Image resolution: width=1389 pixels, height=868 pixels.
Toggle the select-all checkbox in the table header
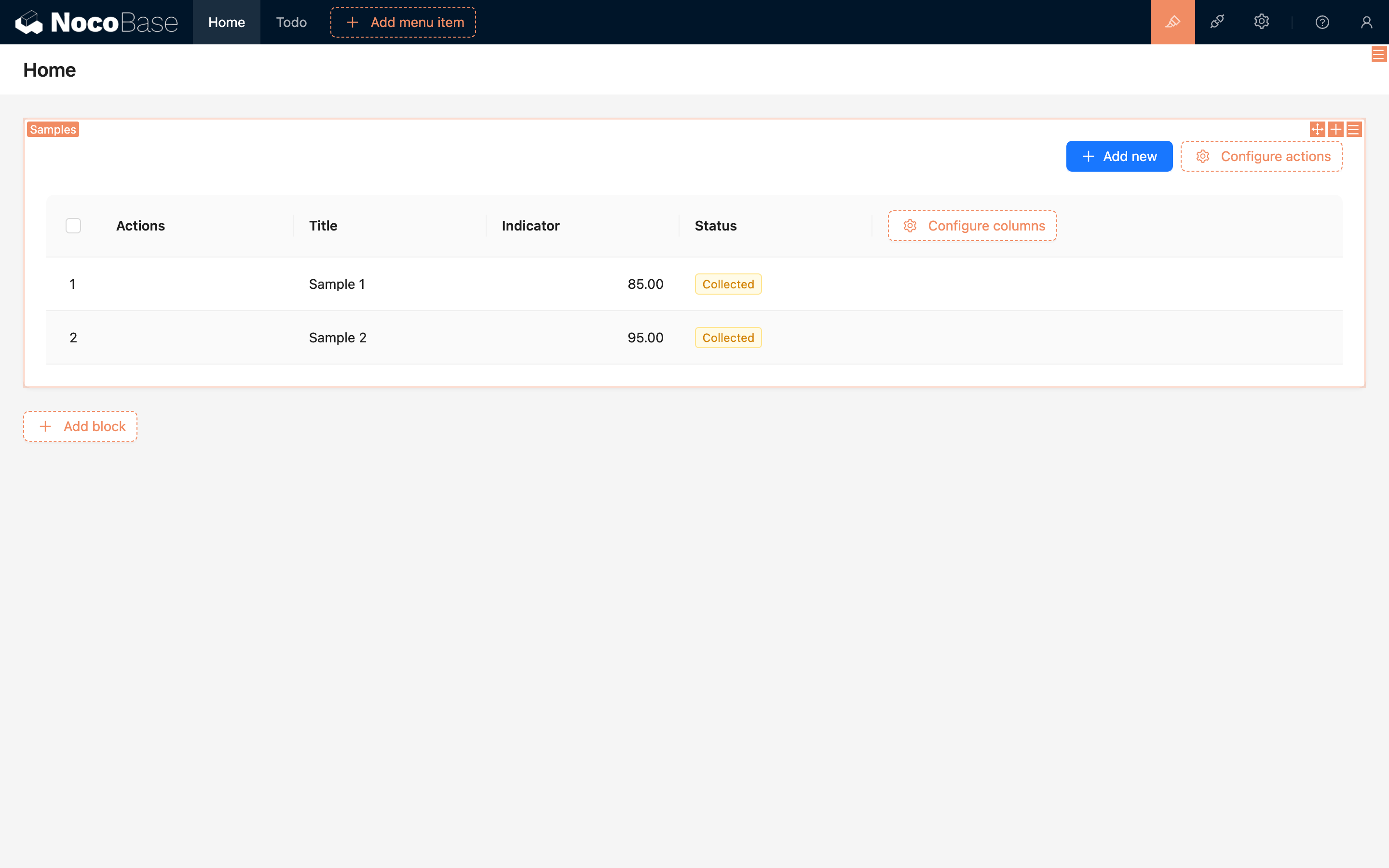pyautogui.click(x=73, y=226)
